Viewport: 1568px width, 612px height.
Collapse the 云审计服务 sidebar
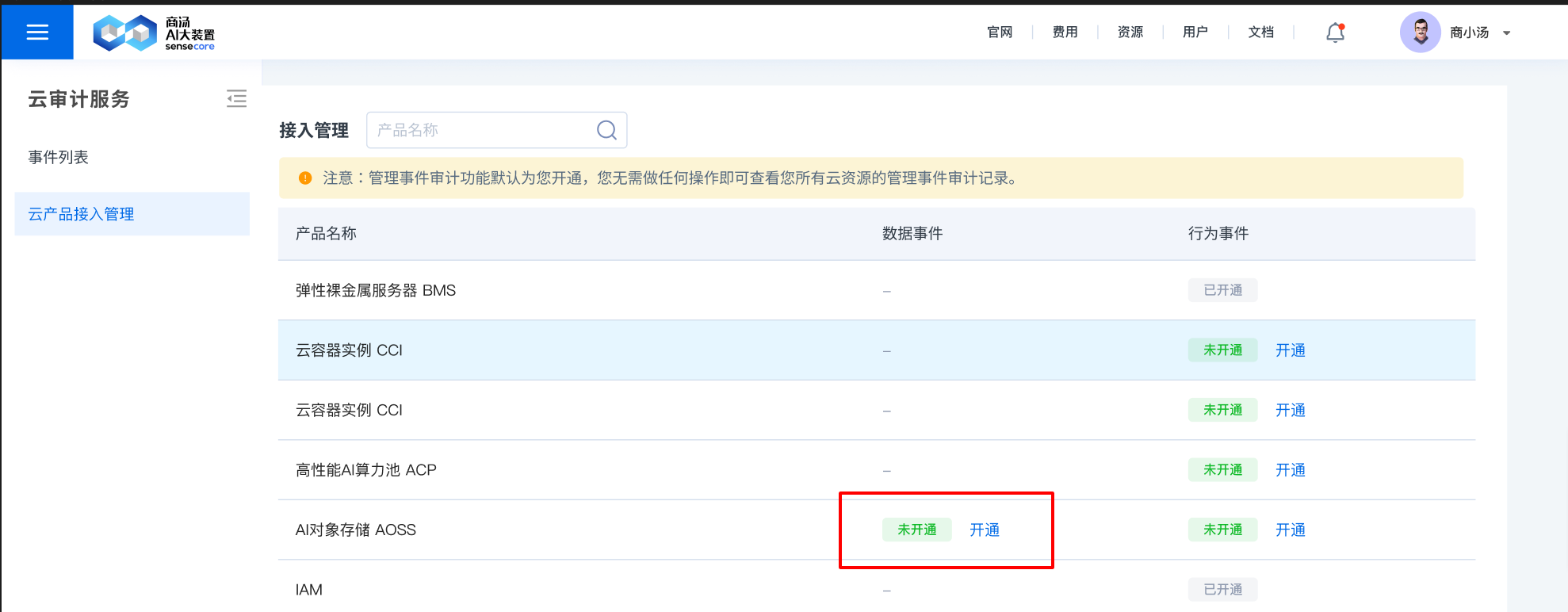click(236, 98)
